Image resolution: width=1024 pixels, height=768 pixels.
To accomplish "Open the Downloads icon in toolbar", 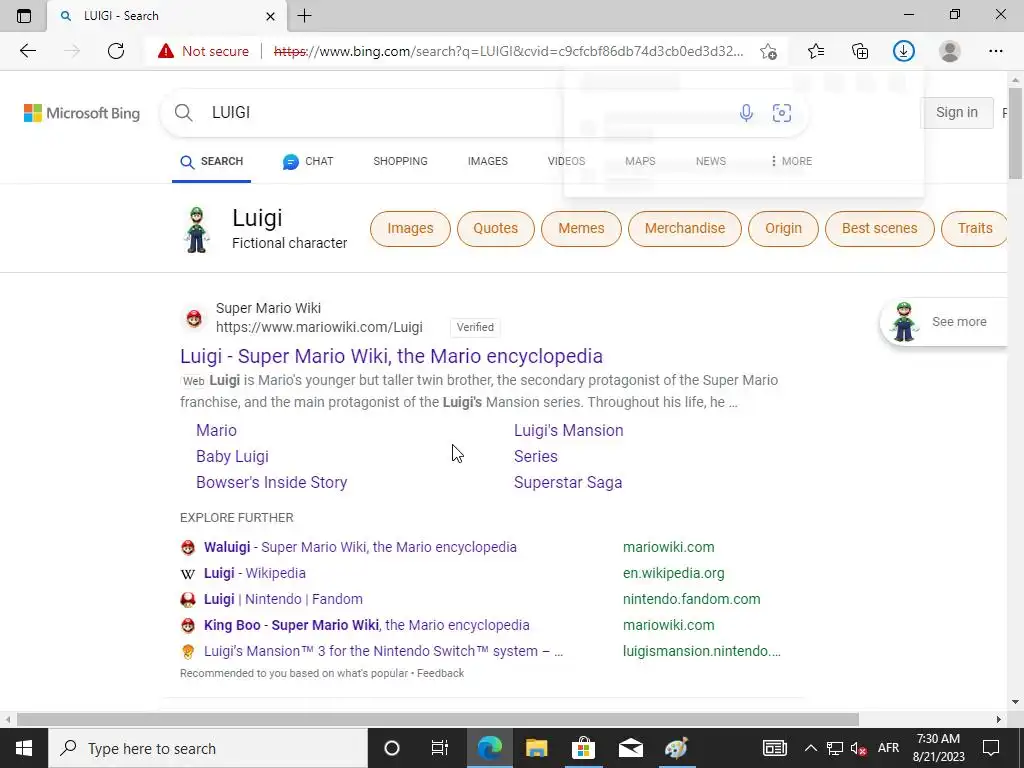I will pos(904,51).
